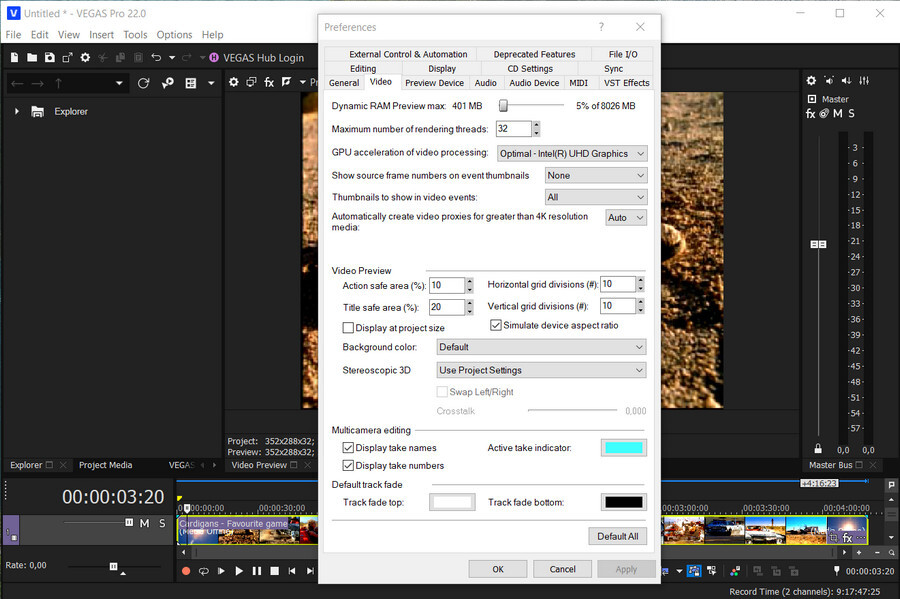Click Cancel in Preferences
The width and height of the screenshot is (900, 599).
(x=562, y=569)
